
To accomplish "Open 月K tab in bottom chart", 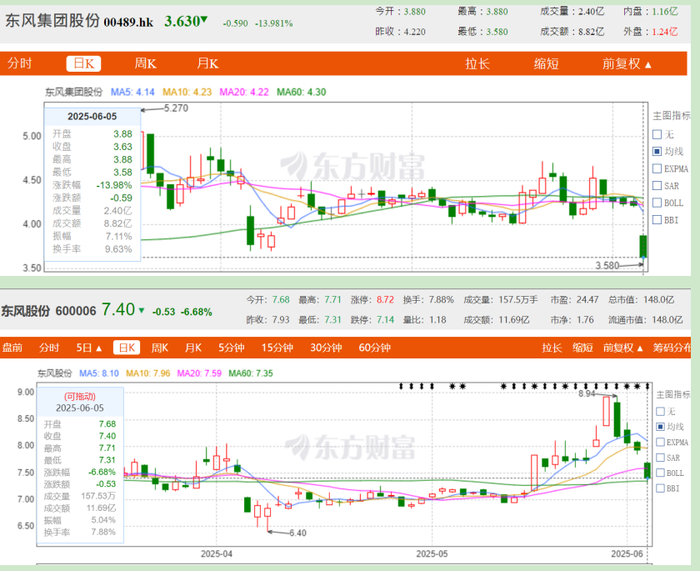I will pos(193,347).
